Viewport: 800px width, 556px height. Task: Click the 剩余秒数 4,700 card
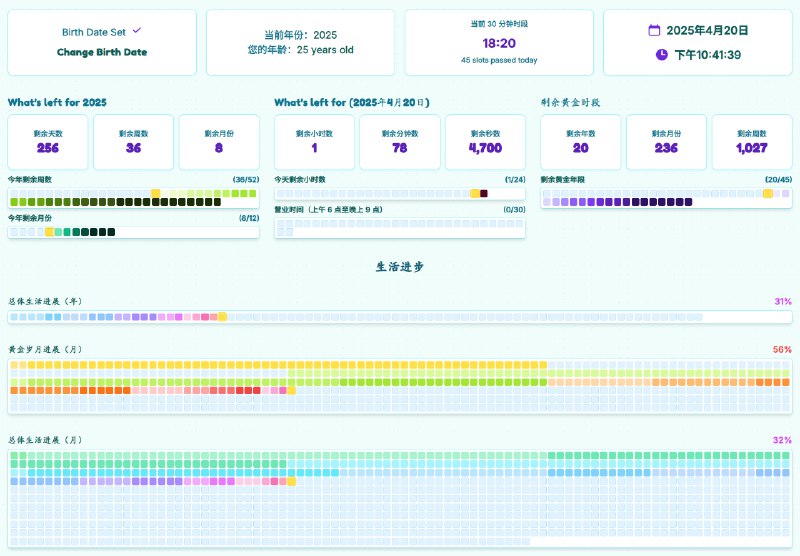tap(485, 141)
